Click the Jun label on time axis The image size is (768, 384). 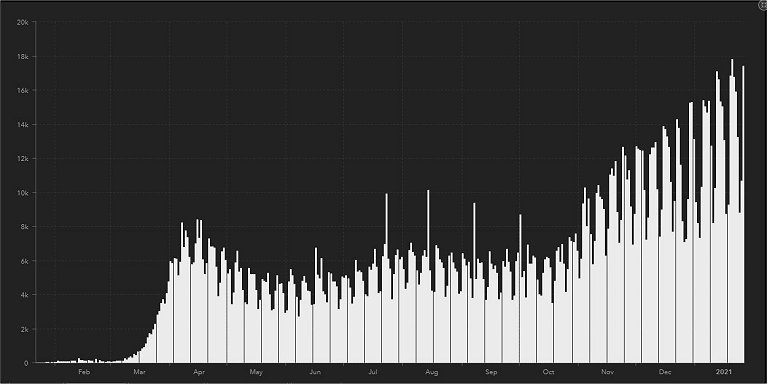tap(315, 372)
